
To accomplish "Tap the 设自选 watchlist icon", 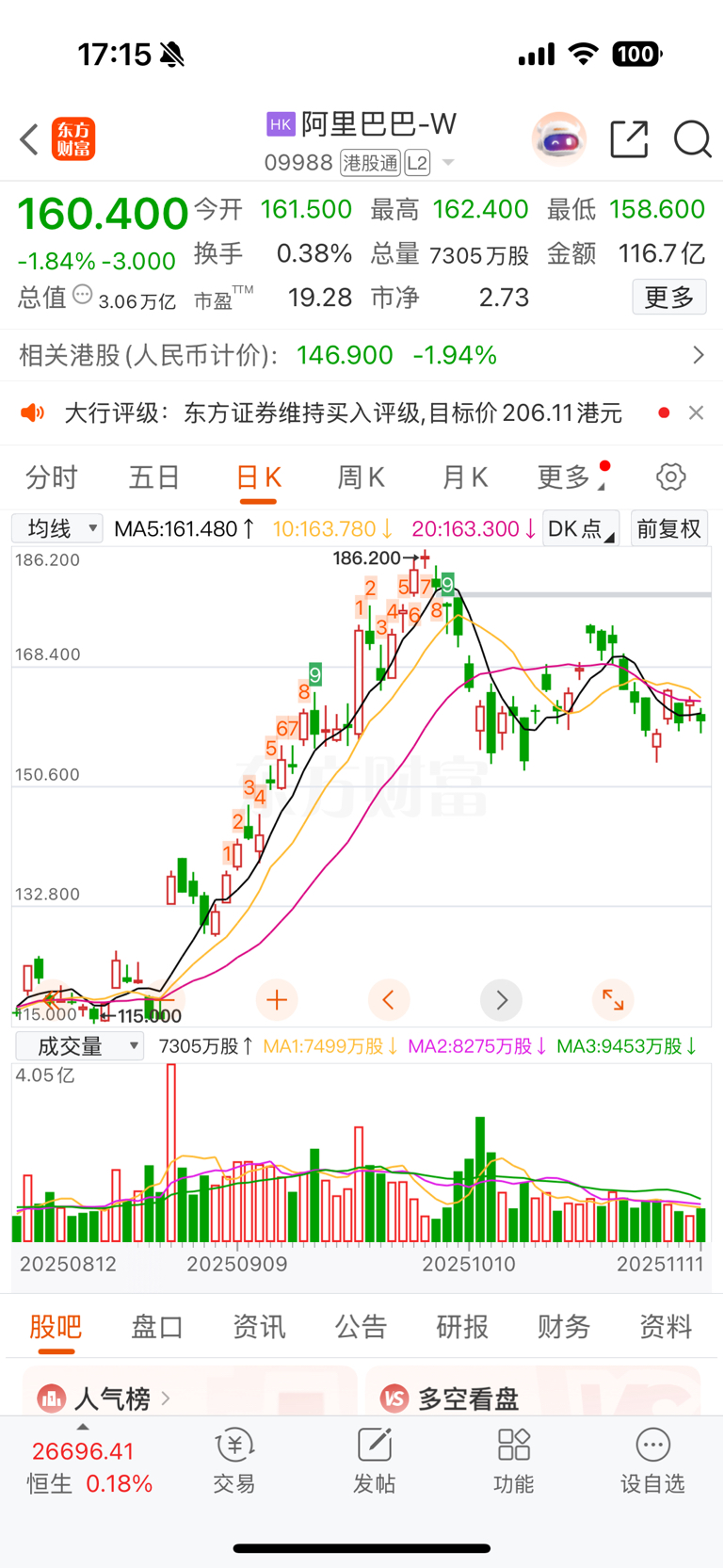I will tap(652, 1461).
